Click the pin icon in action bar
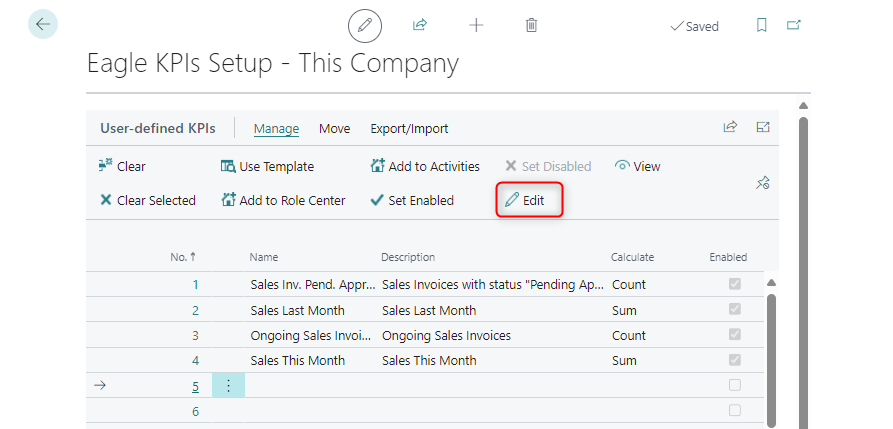Screen dimensions: 893x429 (x=763, y=183)
